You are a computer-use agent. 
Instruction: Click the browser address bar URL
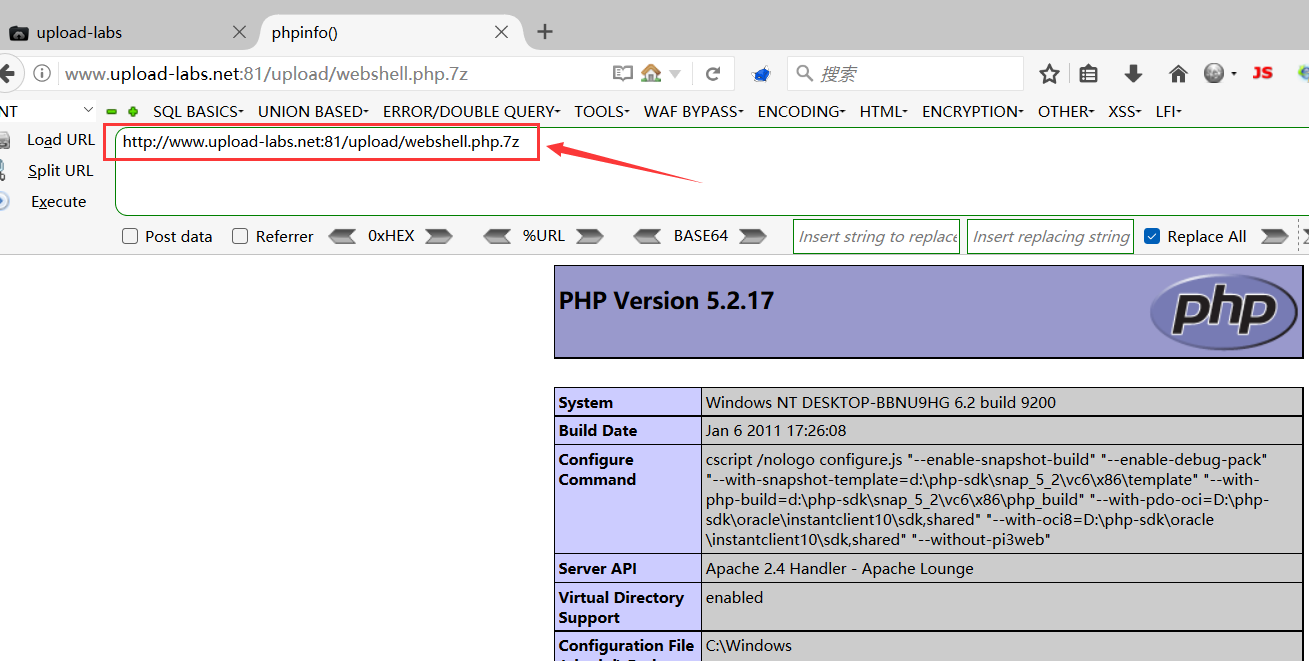click(x=266, y=73)
